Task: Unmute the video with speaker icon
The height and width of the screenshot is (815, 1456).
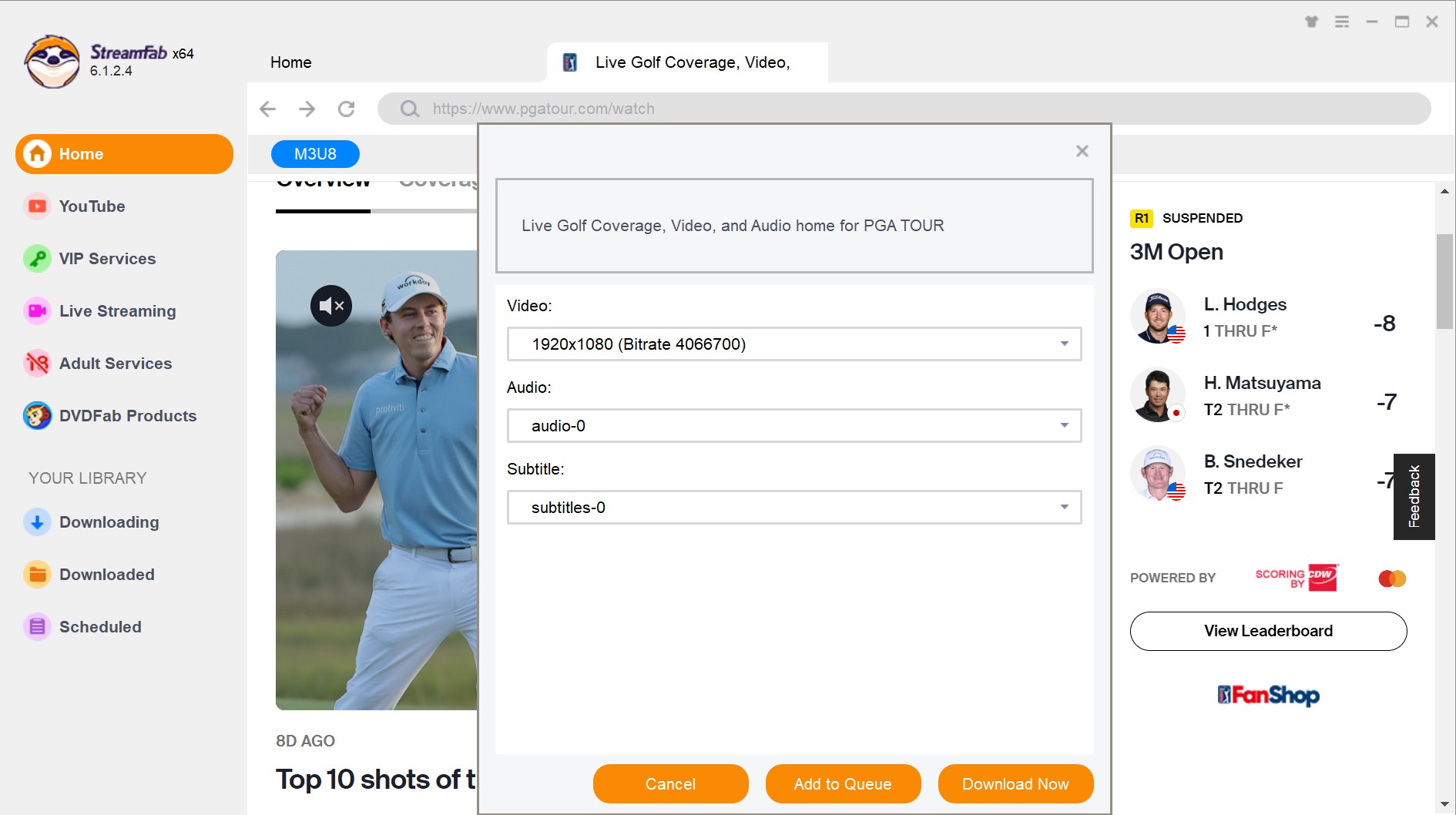Action: click(331, 306)
